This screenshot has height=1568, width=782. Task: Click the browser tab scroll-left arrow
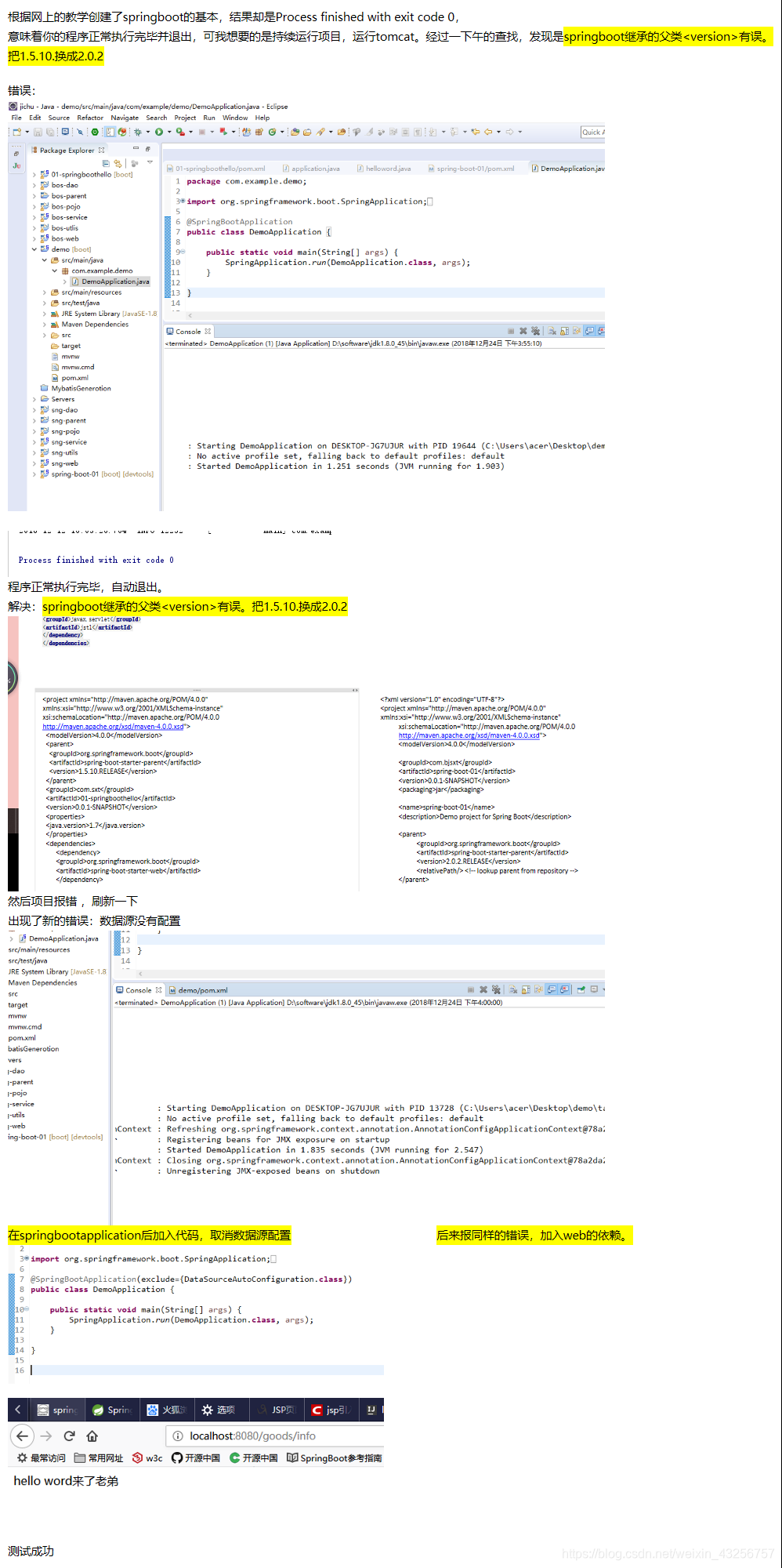(18, 1410)
